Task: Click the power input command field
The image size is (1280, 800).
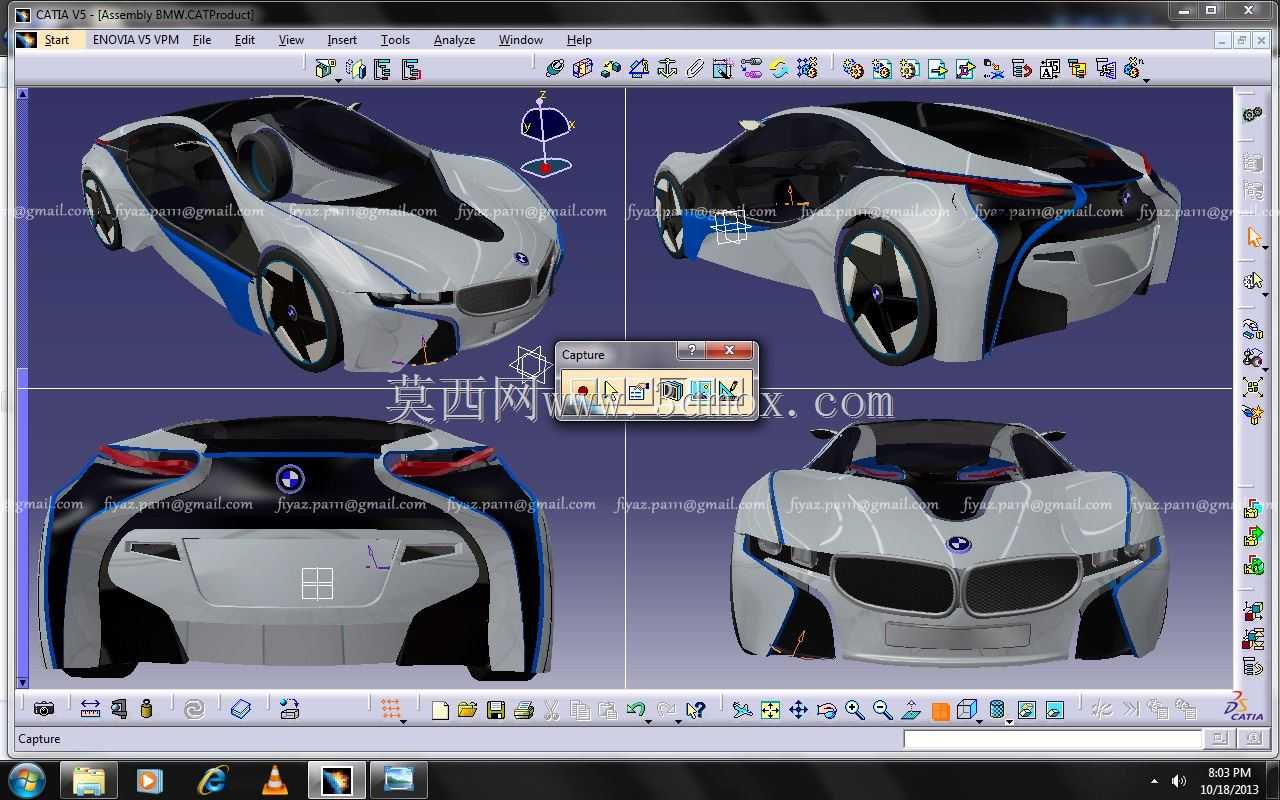Action: pos(1053,739)
